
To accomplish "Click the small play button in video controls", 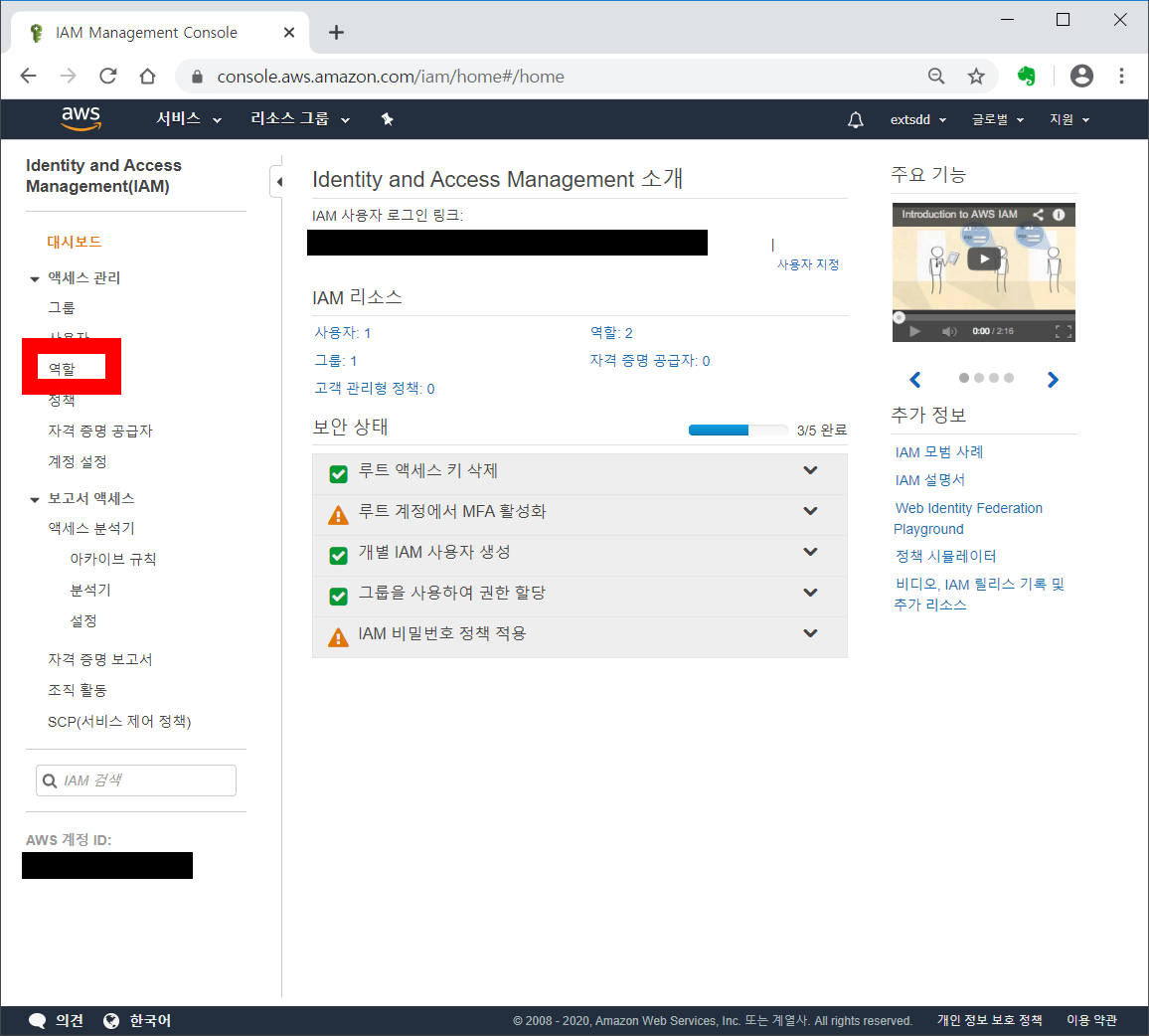I will [914, 331].
